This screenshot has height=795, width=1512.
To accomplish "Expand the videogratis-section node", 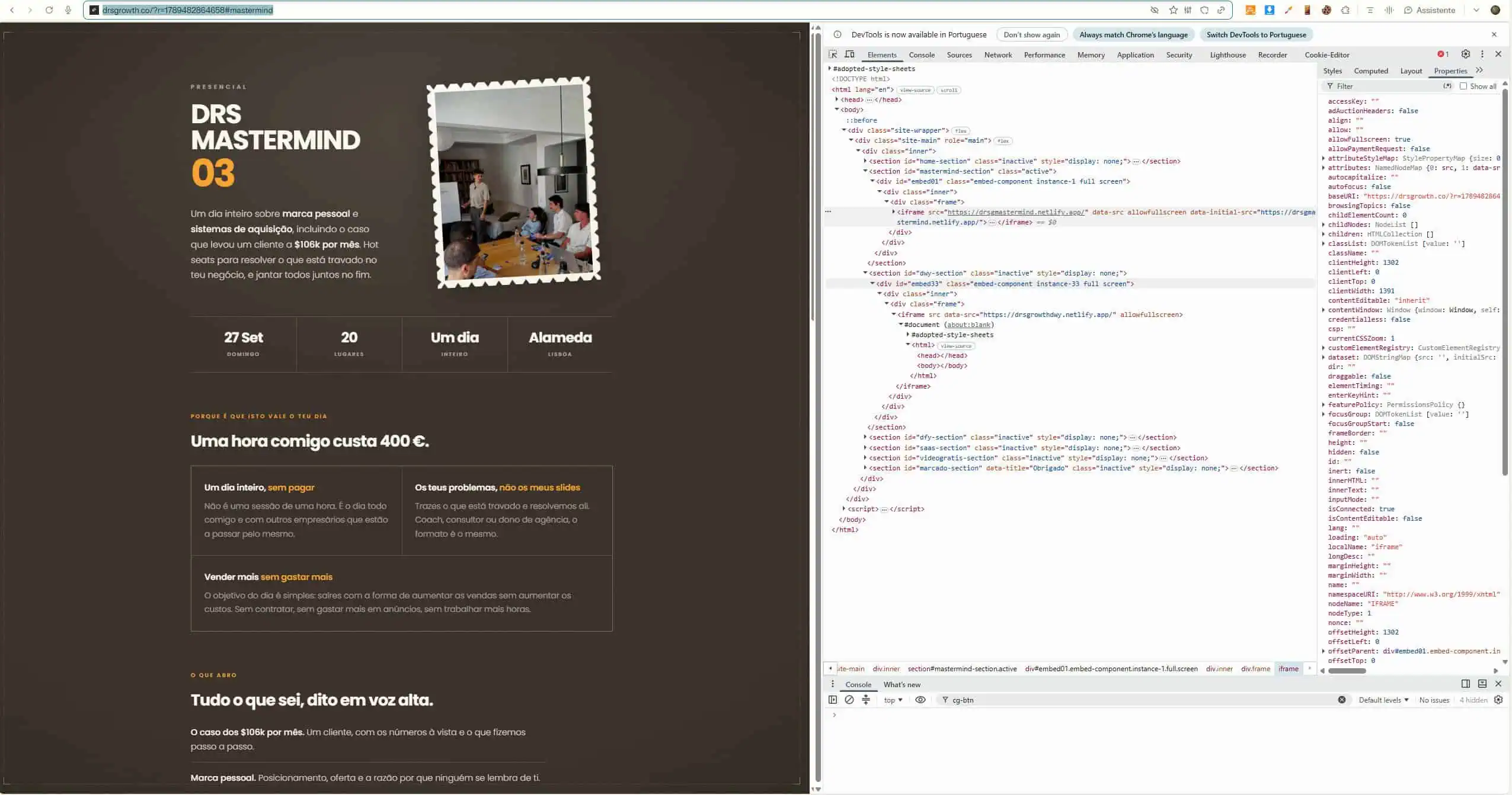I will pos(865,458).
